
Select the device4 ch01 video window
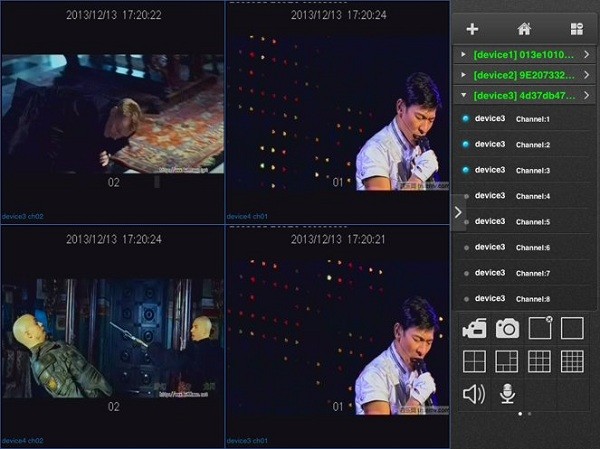[338, 112]
